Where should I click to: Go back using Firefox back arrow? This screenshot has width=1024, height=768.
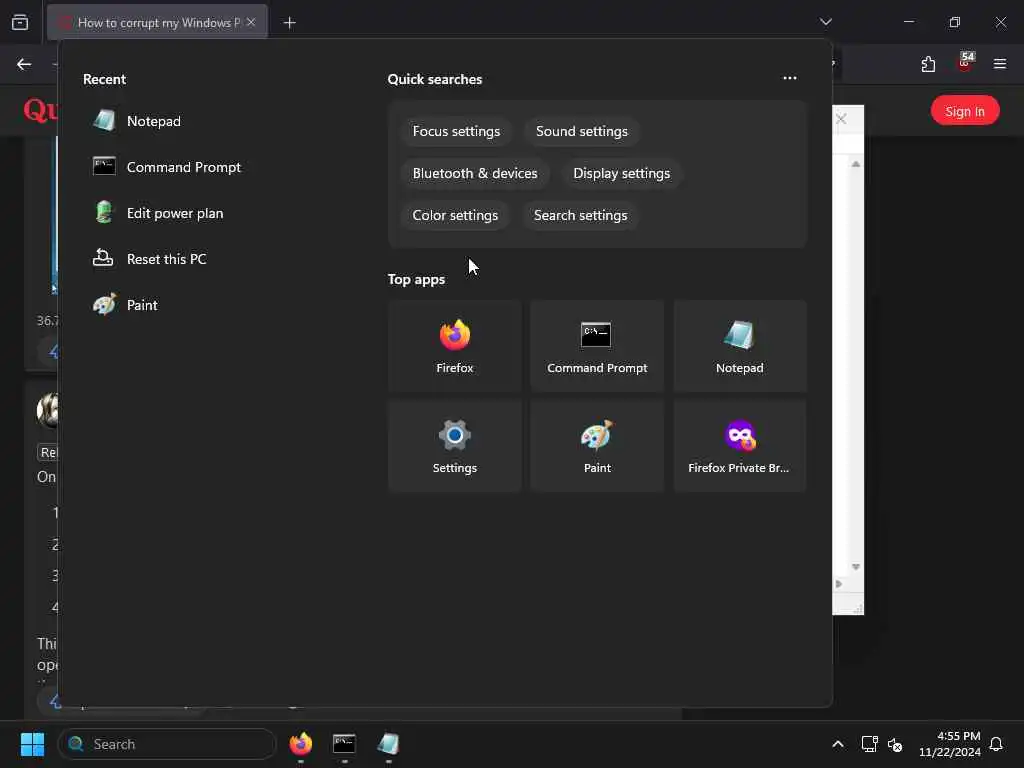tap(24, 64)
